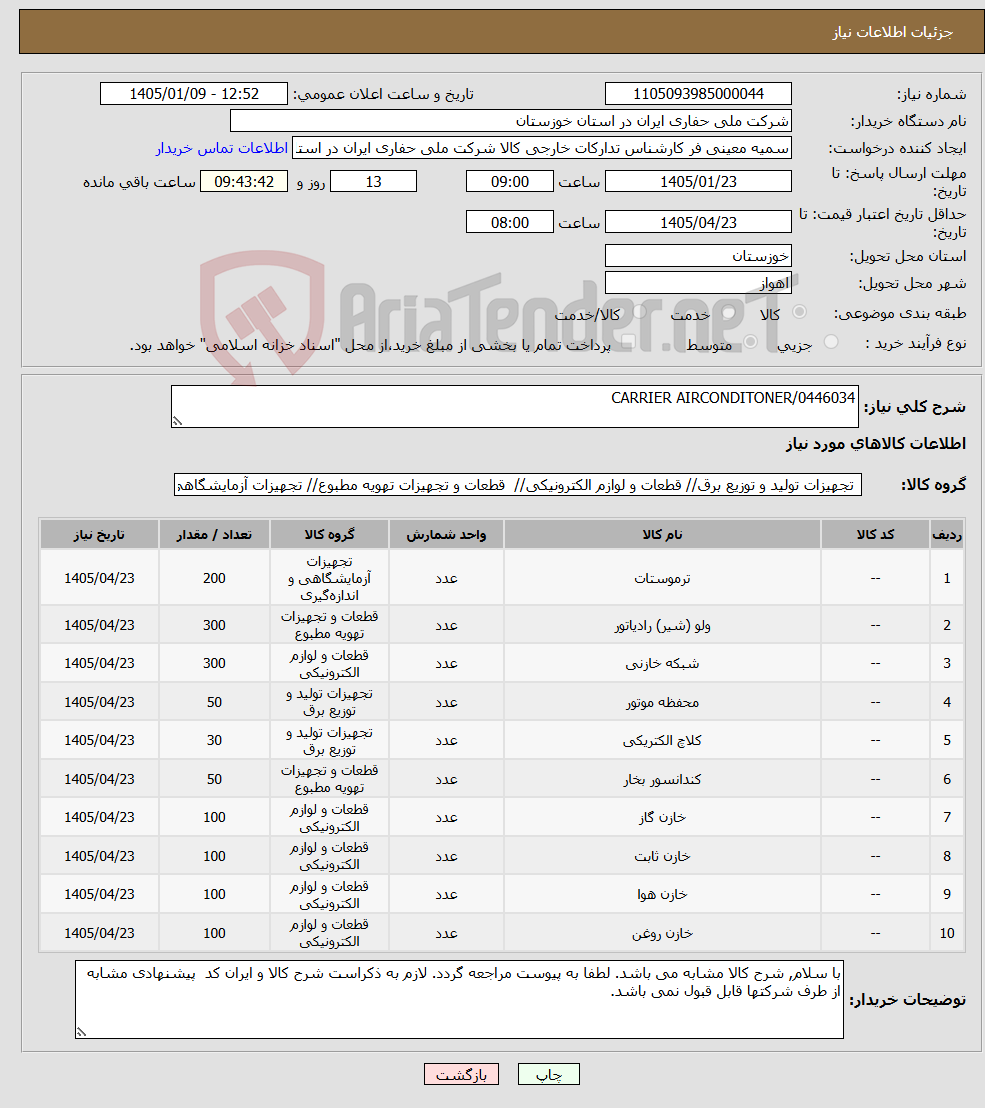This screenshot has height=1108, width=985.
Task: Click the item name خازن گاز
Action: click(x=662, y=818)
